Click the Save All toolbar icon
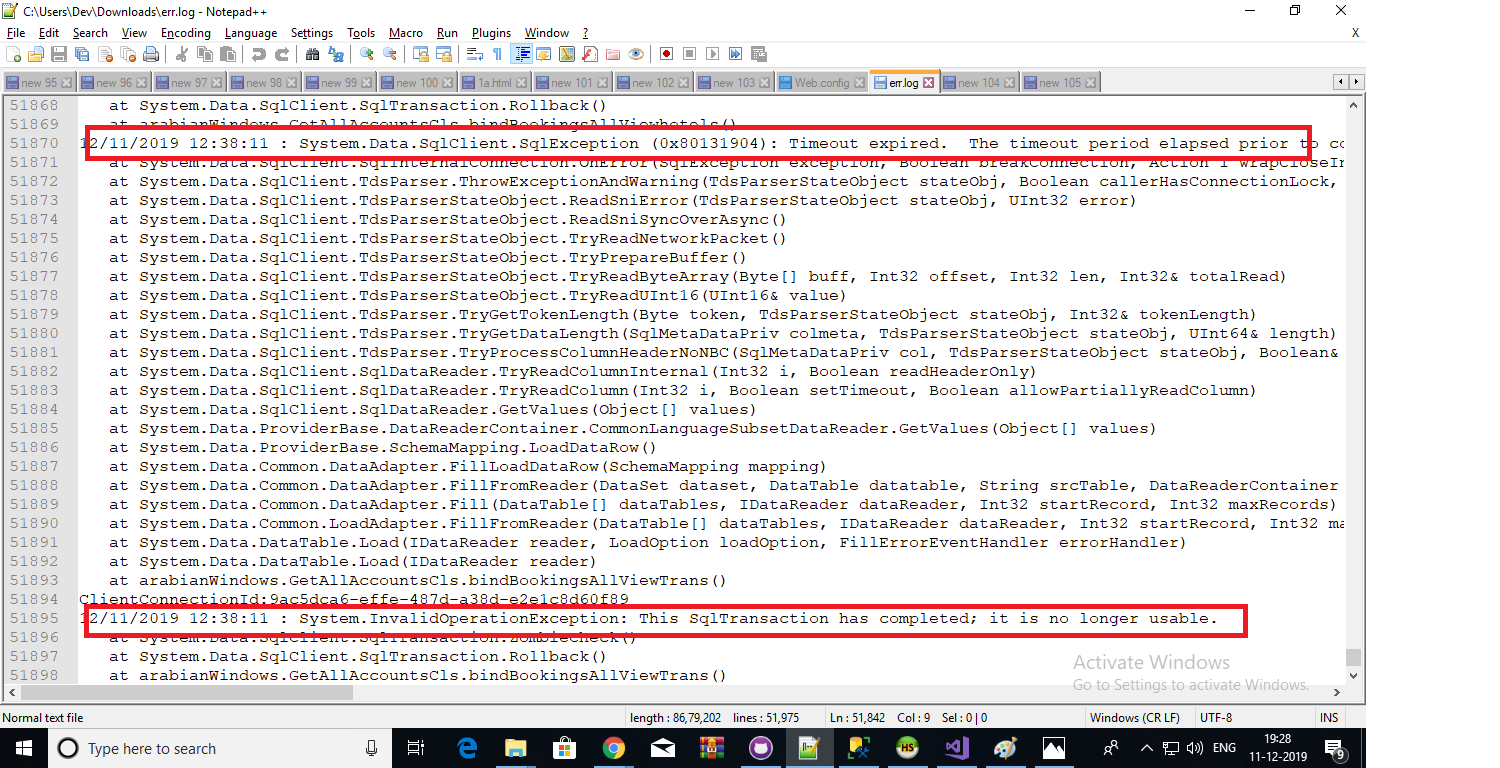1500x768 pixels. click(x=81, y=54)
